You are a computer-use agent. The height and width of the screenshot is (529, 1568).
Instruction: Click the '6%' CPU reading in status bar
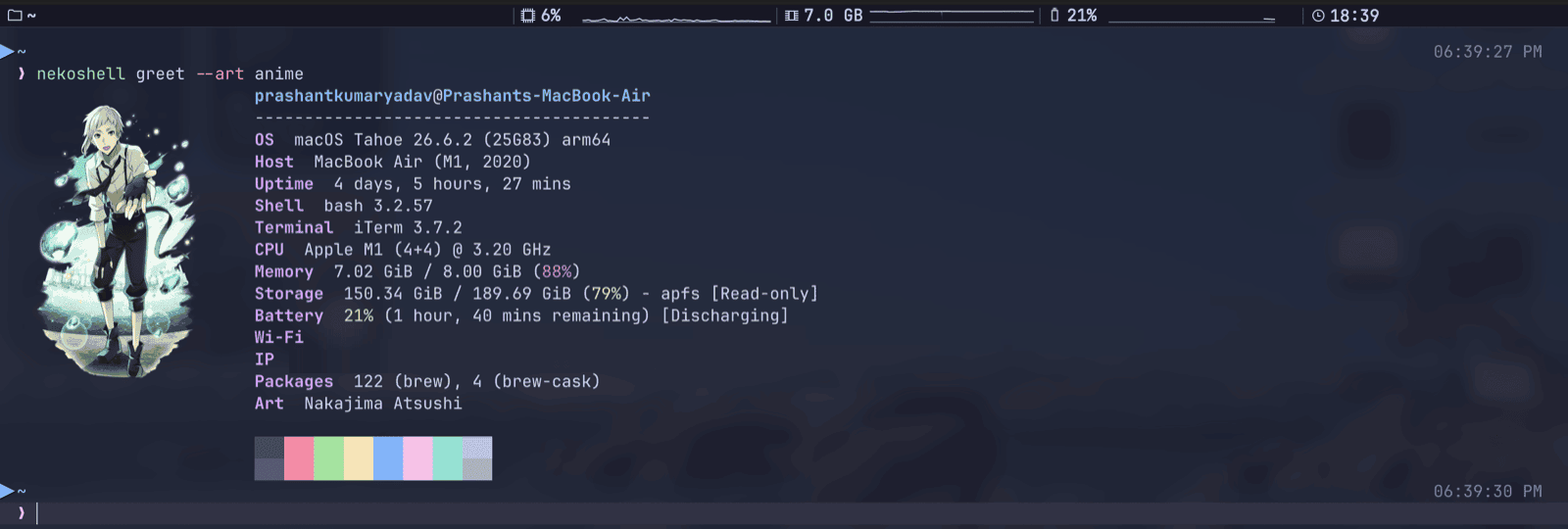(x=551, y=16)
